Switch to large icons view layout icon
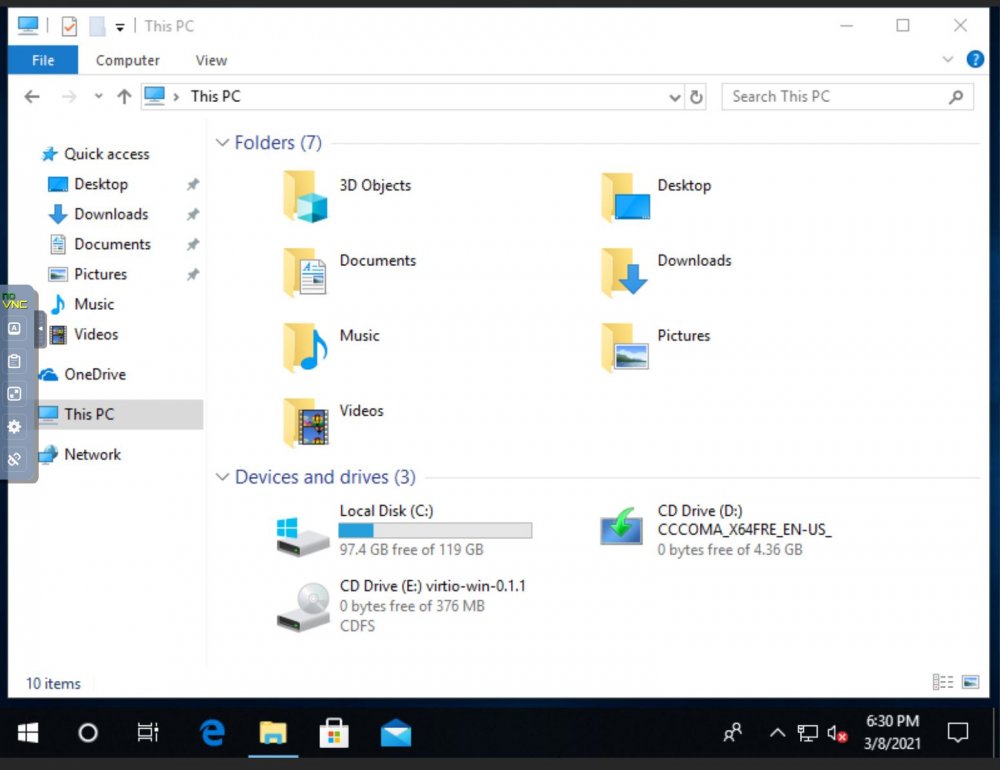 pos(970,682)
